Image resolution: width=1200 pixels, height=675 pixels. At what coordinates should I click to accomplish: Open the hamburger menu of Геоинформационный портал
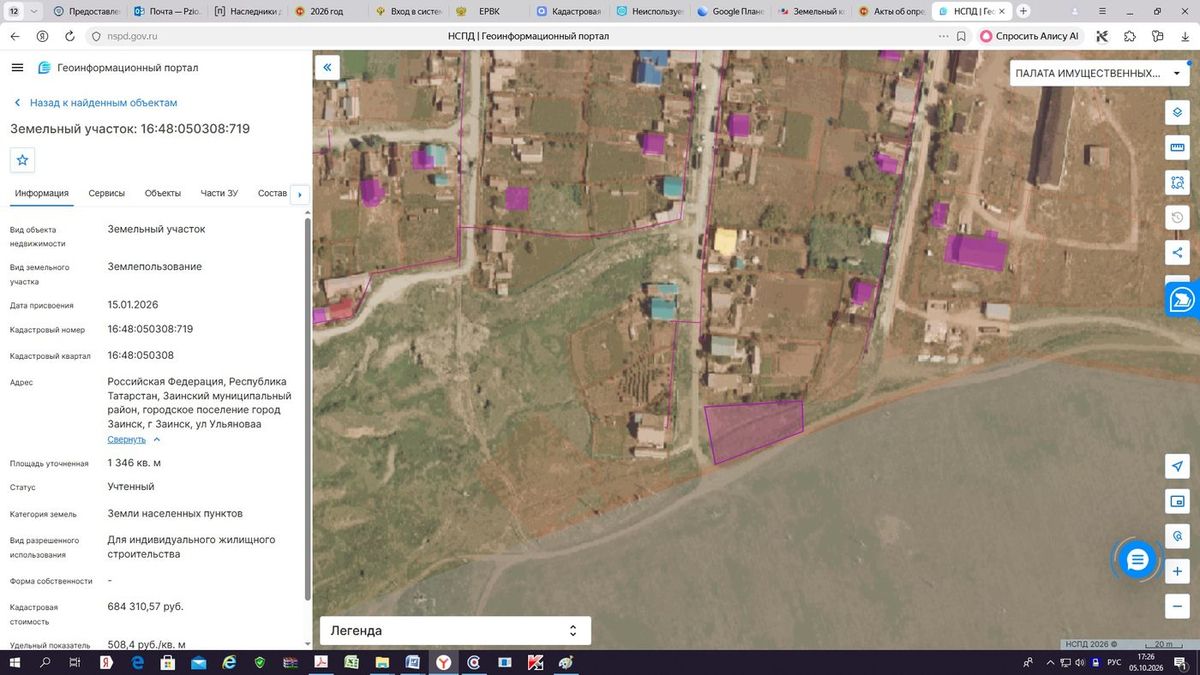[x=17, y=67]
